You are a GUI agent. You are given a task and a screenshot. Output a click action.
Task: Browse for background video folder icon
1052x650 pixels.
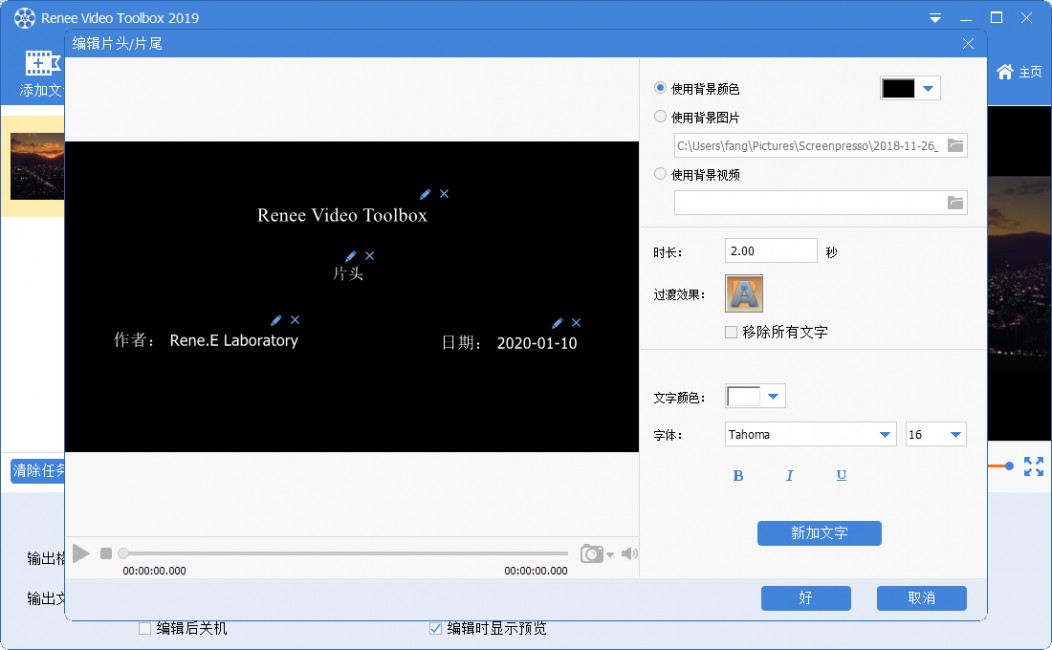click(955, 203)
